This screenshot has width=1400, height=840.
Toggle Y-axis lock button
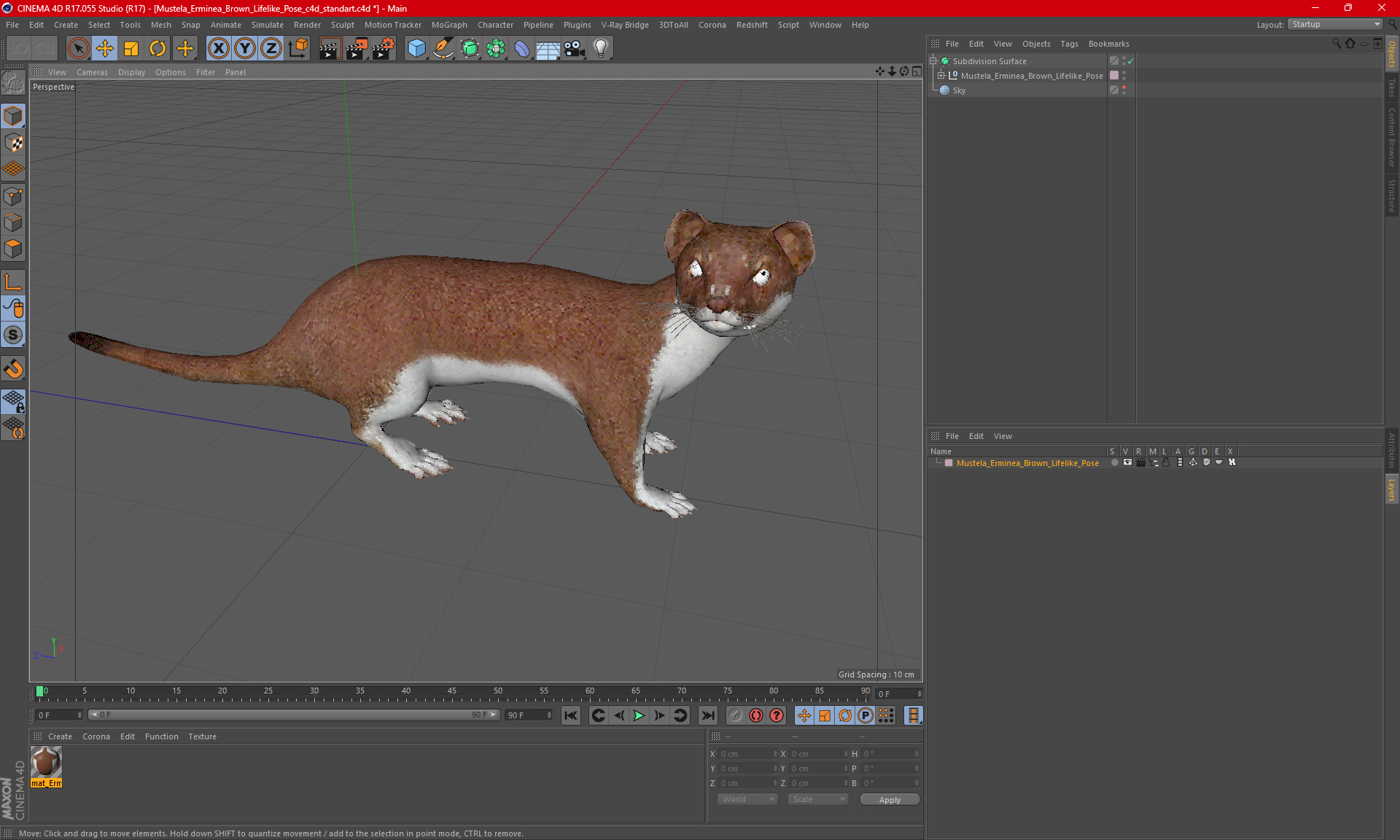(245, 49)
